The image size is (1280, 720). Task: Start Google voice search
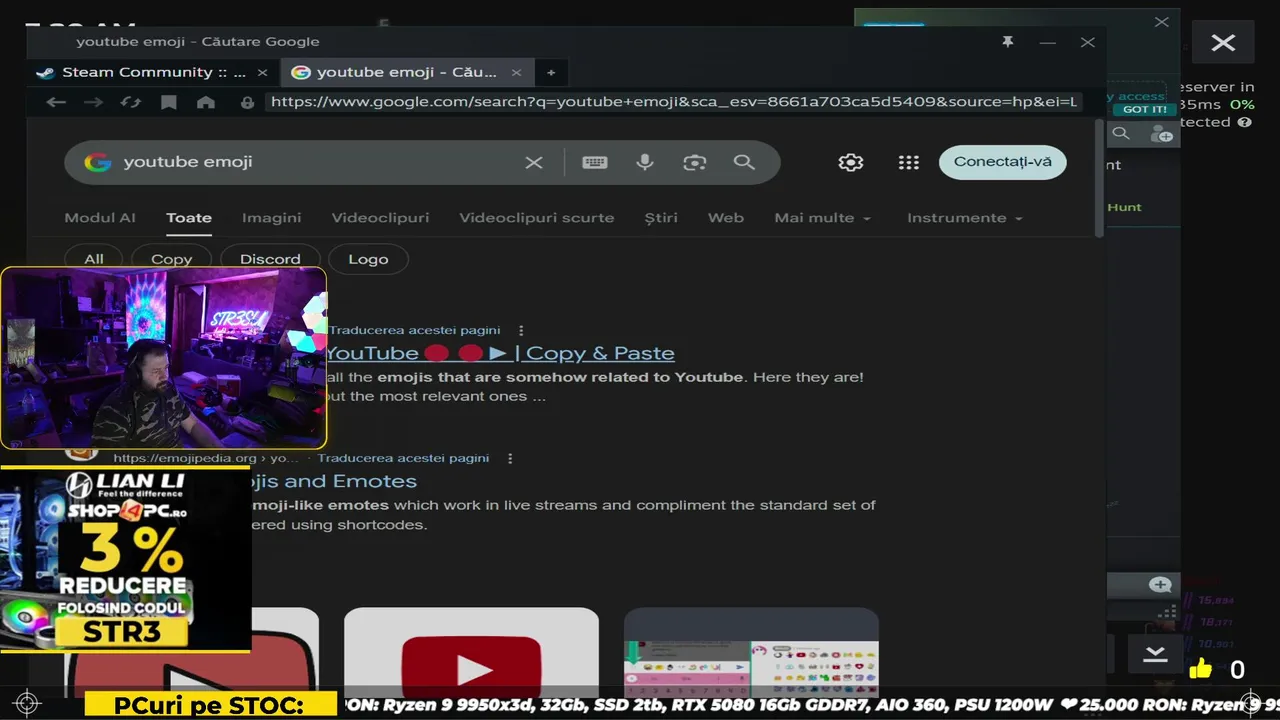pyautogui.click(x=645, y=162)
